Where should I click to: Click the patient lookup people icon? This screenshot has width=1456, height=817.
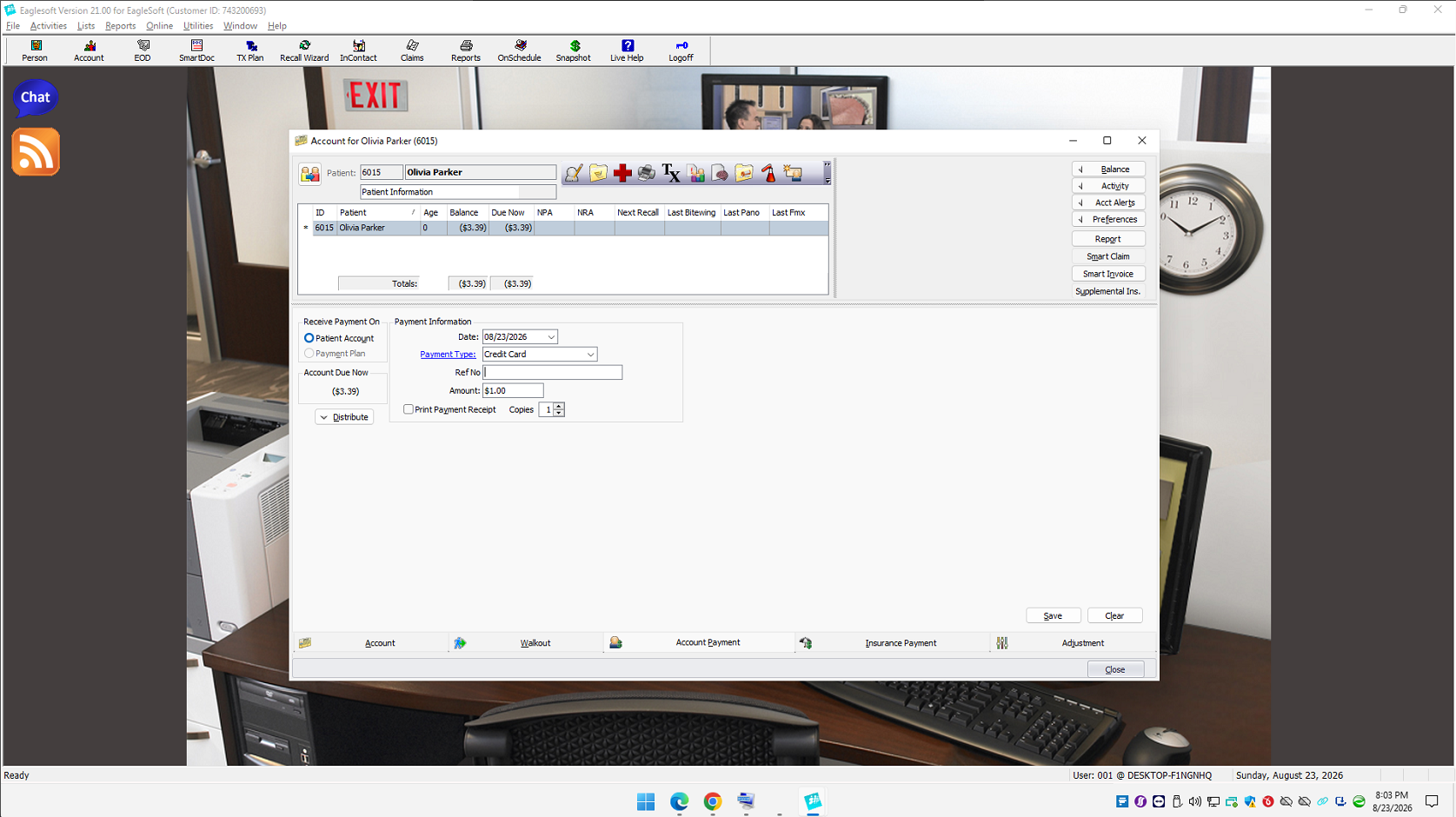tap(310, 174)
